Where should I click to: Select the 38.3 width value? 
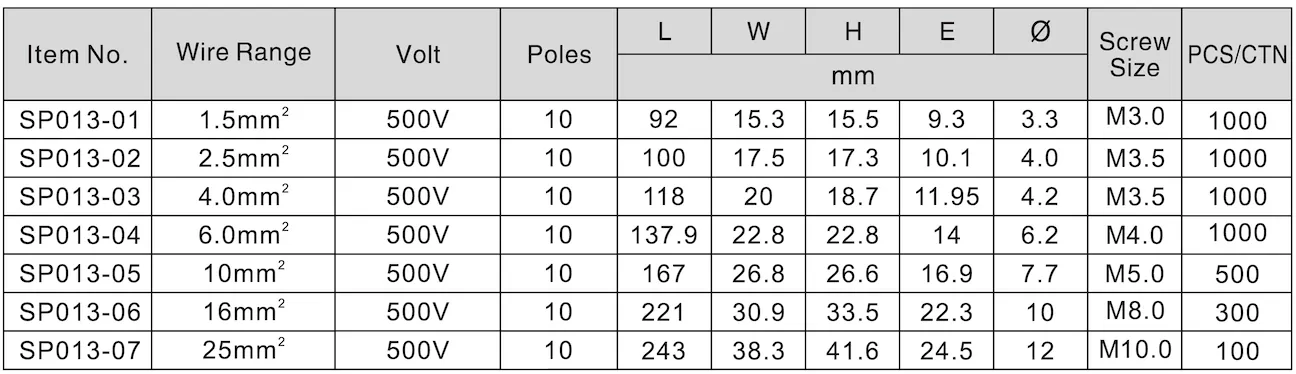click(759, 351)
